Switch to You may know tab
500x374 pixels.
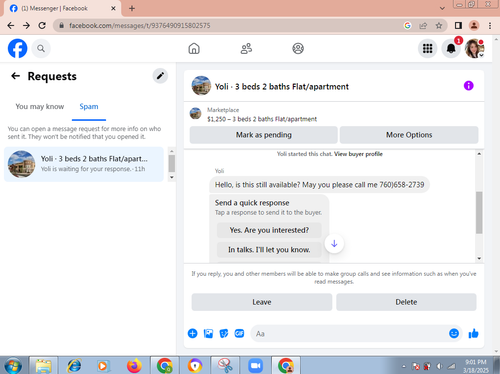40,106
